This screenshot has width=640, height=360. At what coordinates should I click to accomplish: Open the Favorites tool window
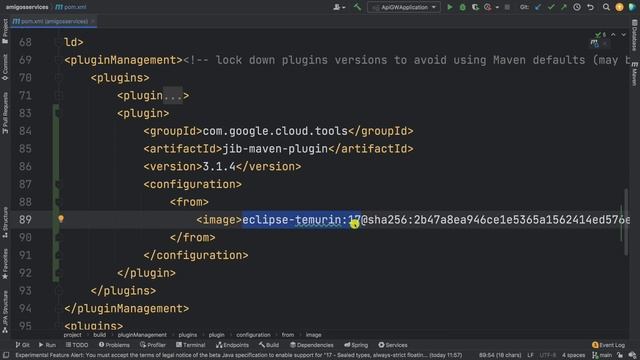coord(5,264)
